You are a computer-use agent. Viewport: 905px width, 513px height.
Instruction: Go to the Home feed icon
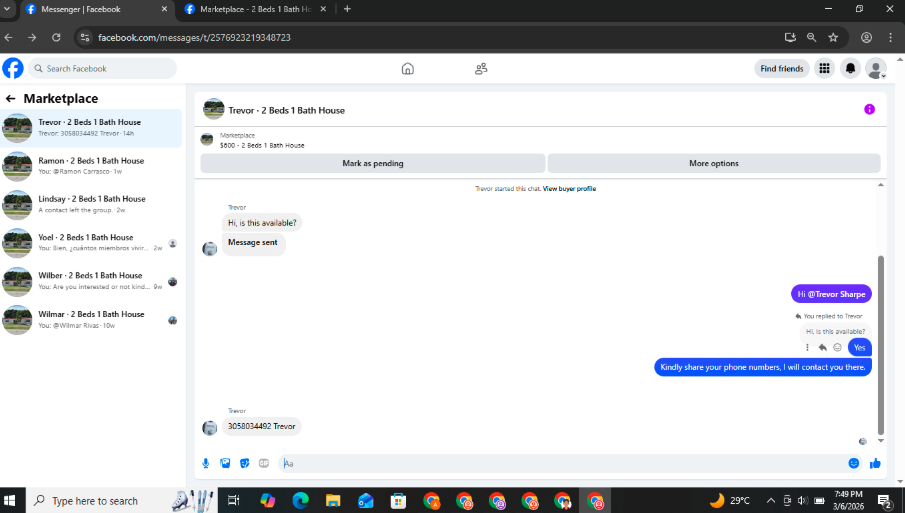point(407,69)
